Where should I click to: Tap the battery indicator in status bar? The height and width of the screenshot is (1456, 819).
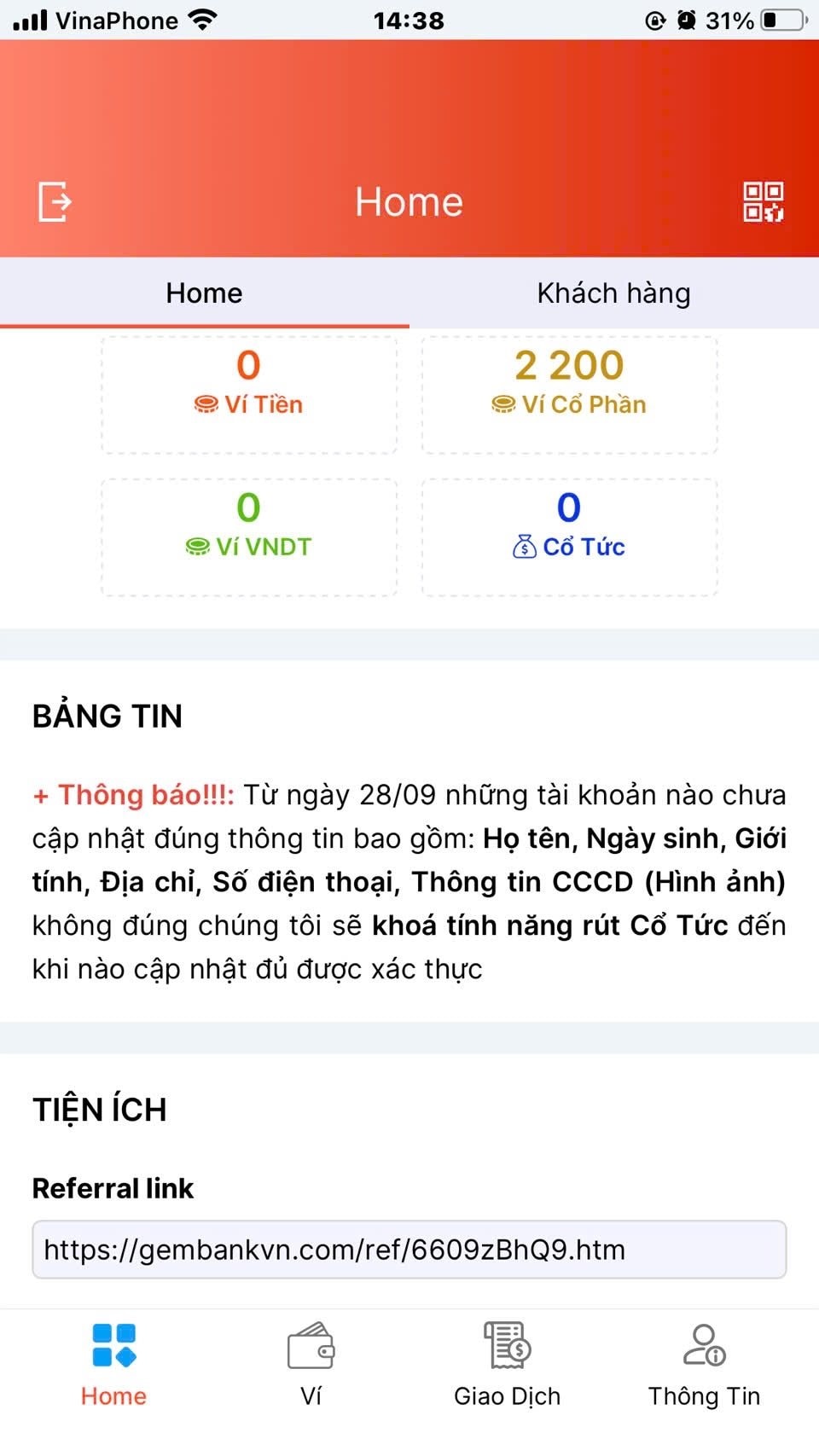pyautogui.click(x=783, y=20)
